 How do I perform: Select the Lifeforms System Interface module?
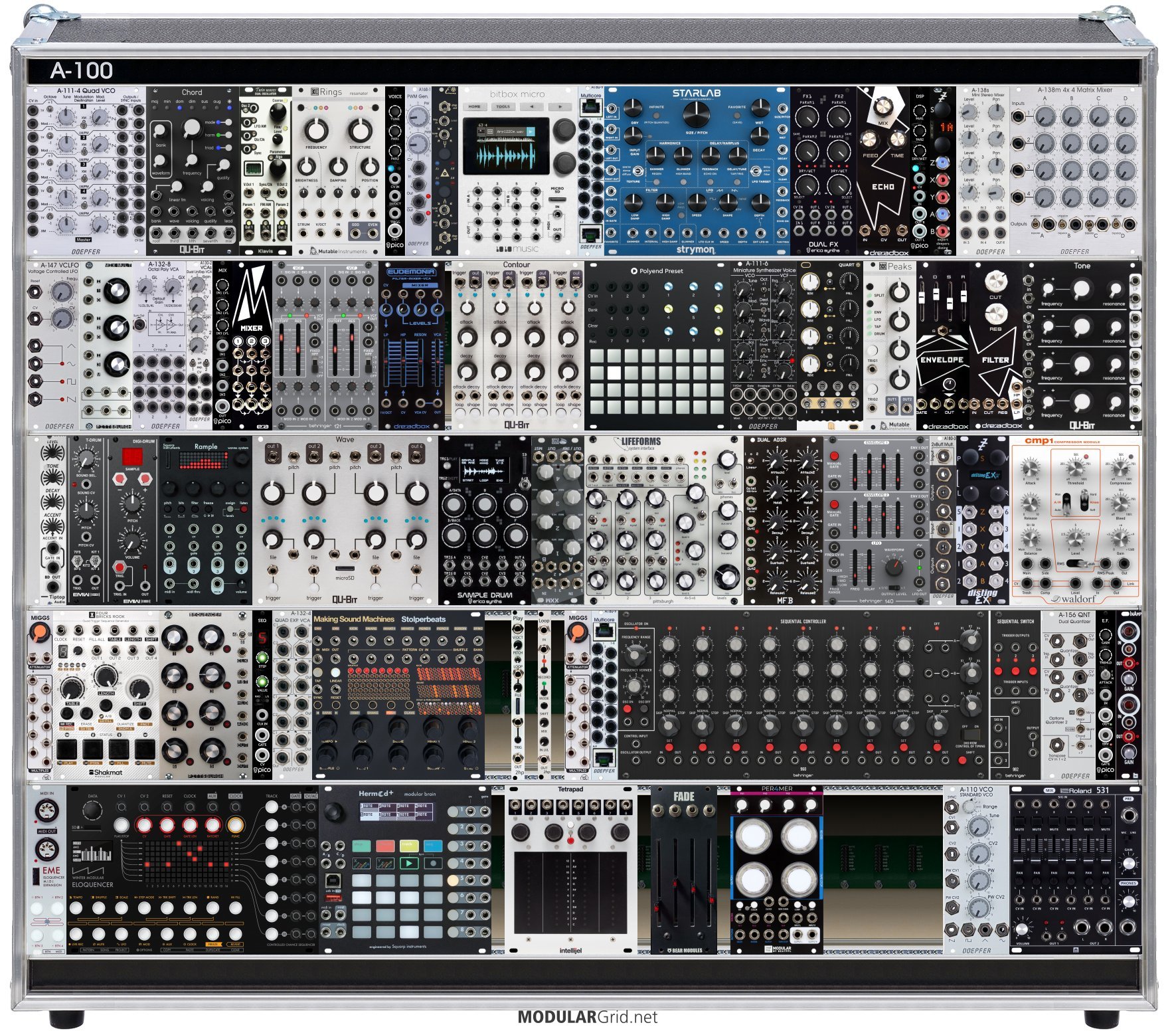663,520
